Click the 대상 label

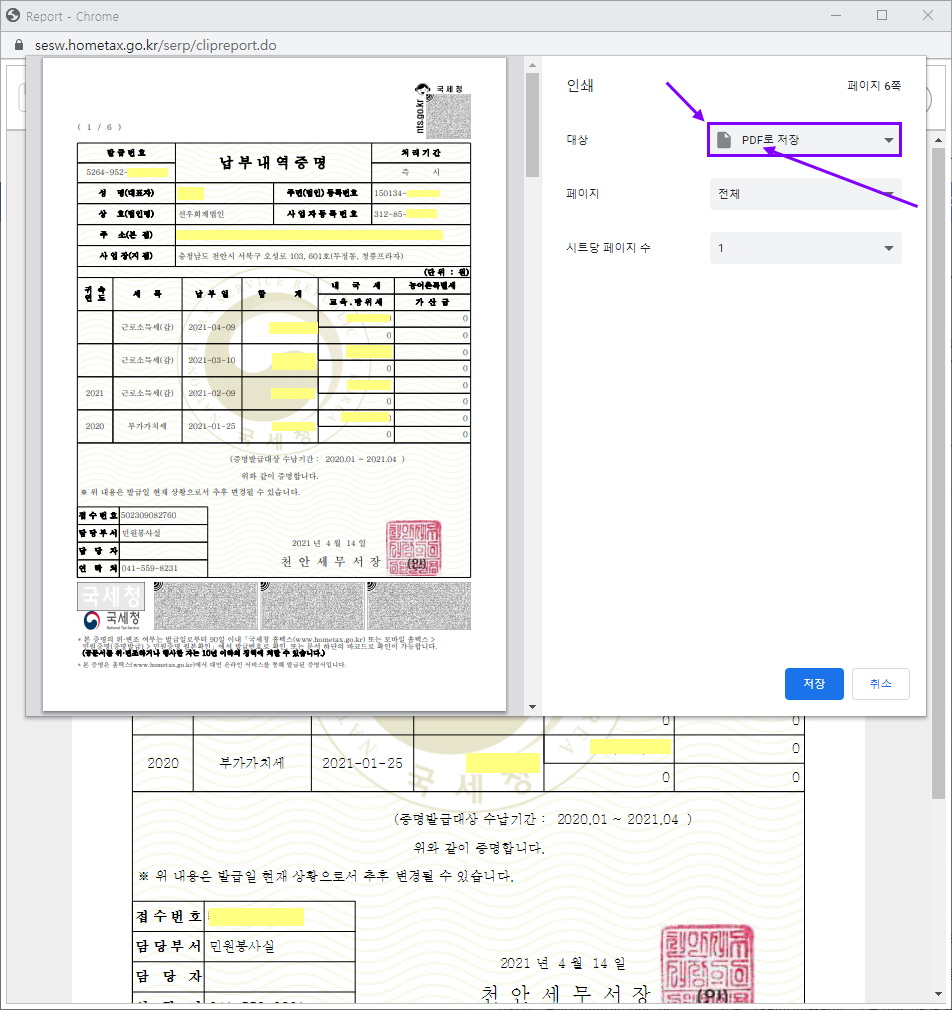[x=577, y=140]
